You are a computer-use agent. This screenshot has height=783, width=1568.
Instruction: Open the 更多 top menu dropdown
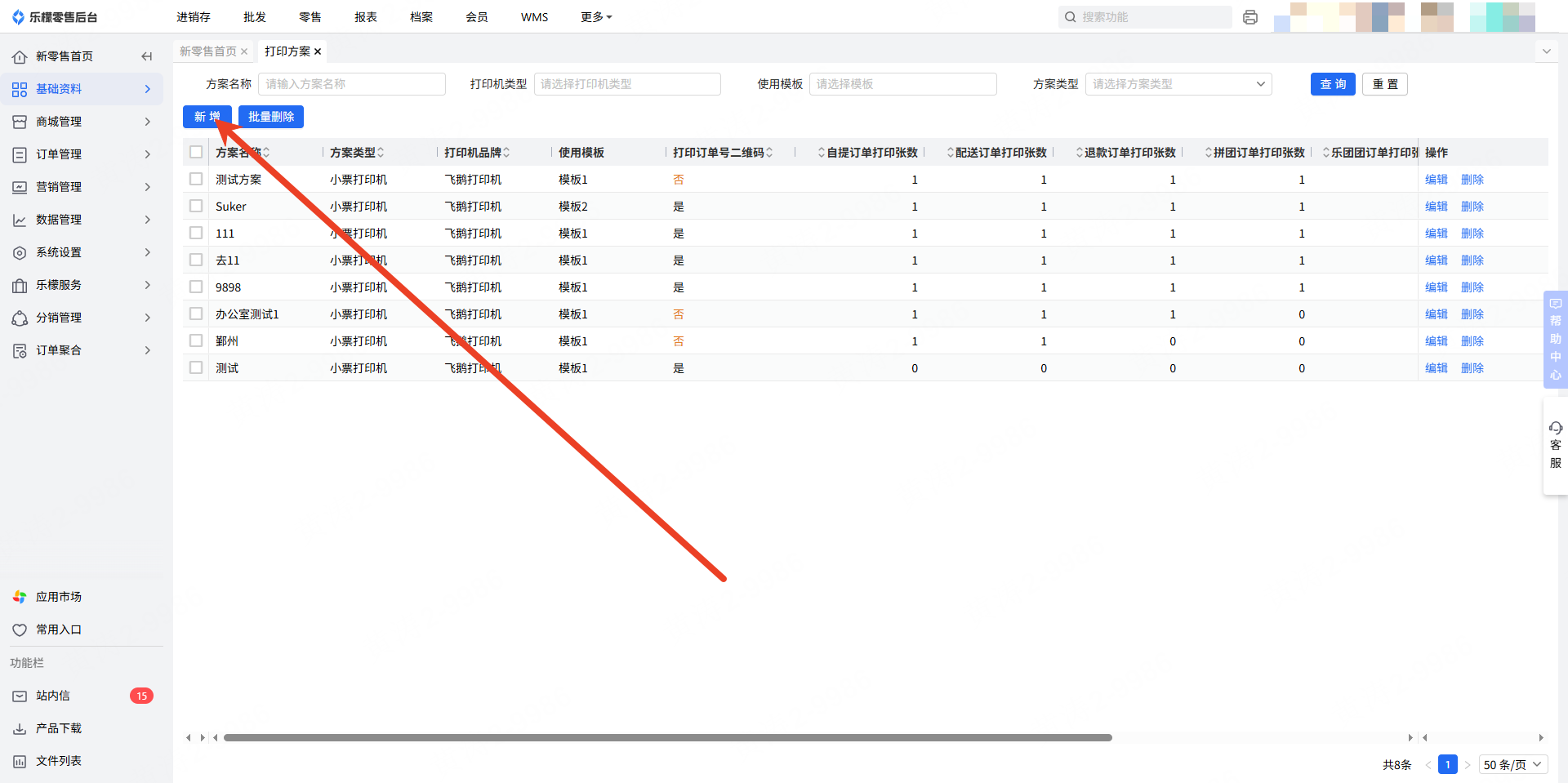(x=596, y=17)
